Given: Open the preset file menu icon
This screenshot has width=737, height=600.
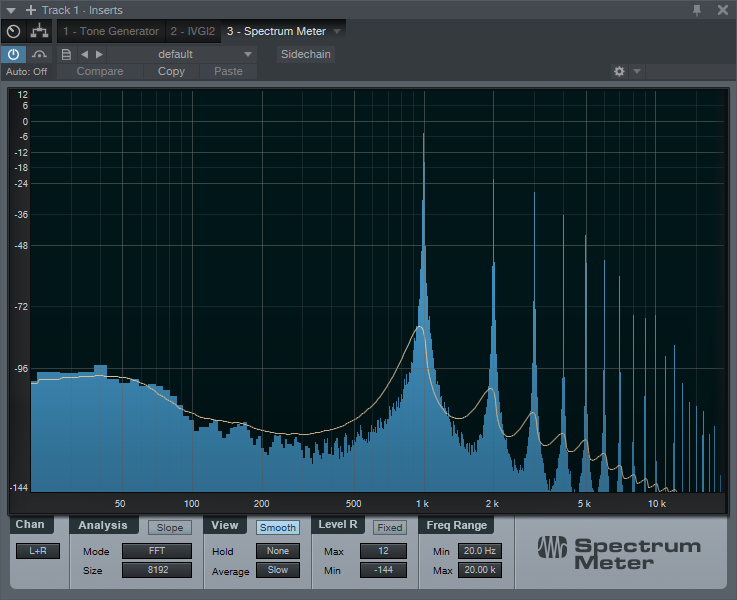Looking at the screenshot, I should pyautogui.click(x=66, y=55).
